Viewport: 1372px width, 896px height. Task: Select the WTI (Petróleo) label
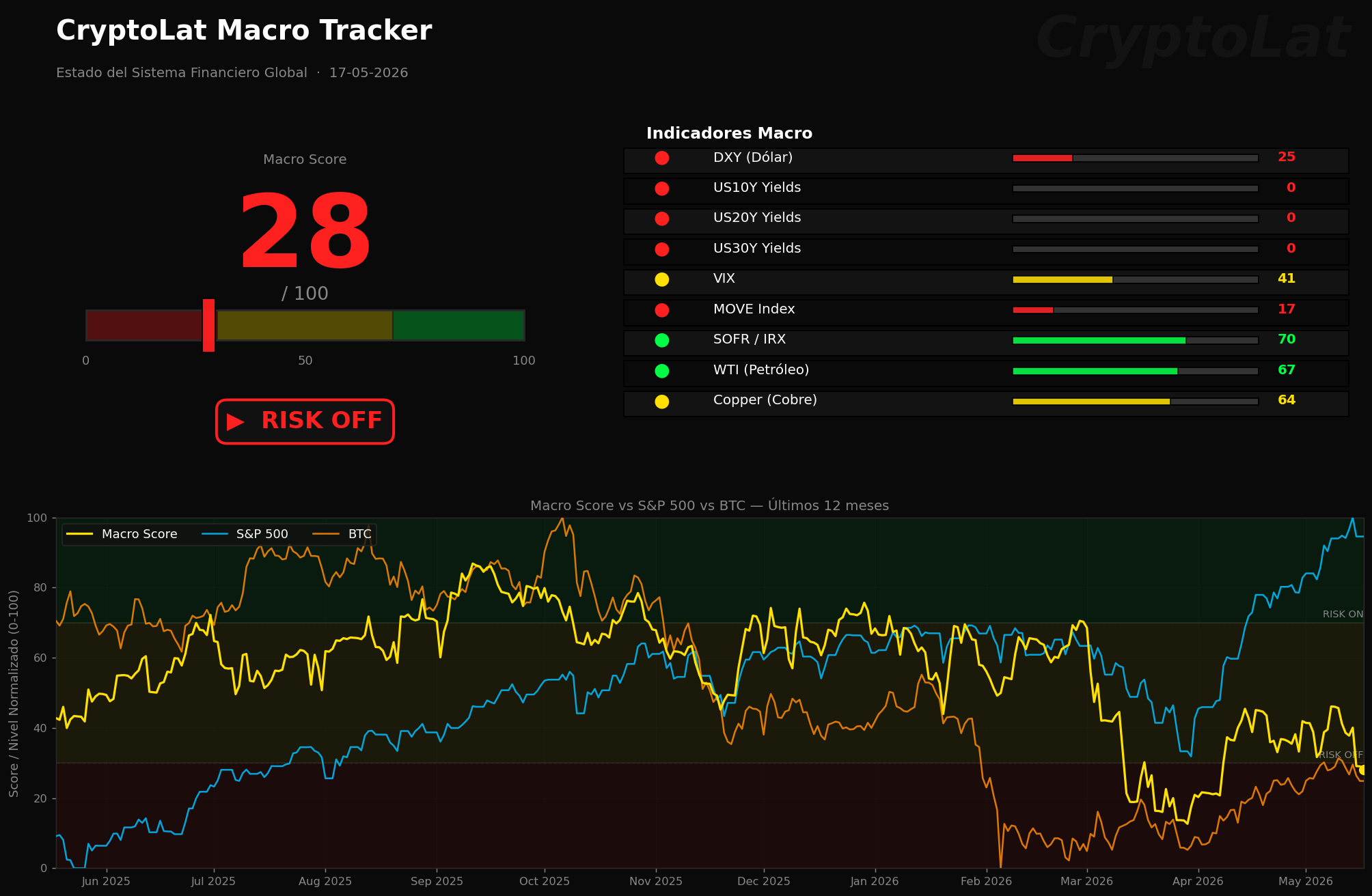(761, 370)
